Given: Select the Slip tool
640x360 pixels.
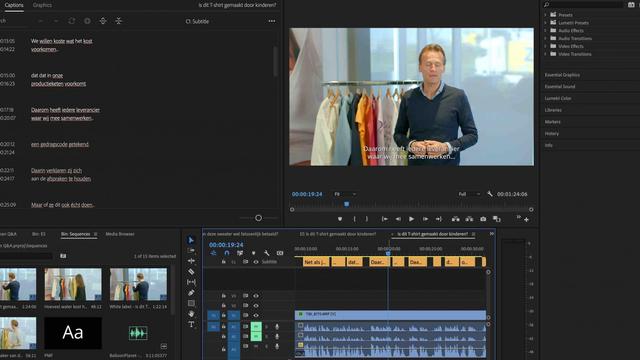Looking at the screenshot, I should click(191, 282).
